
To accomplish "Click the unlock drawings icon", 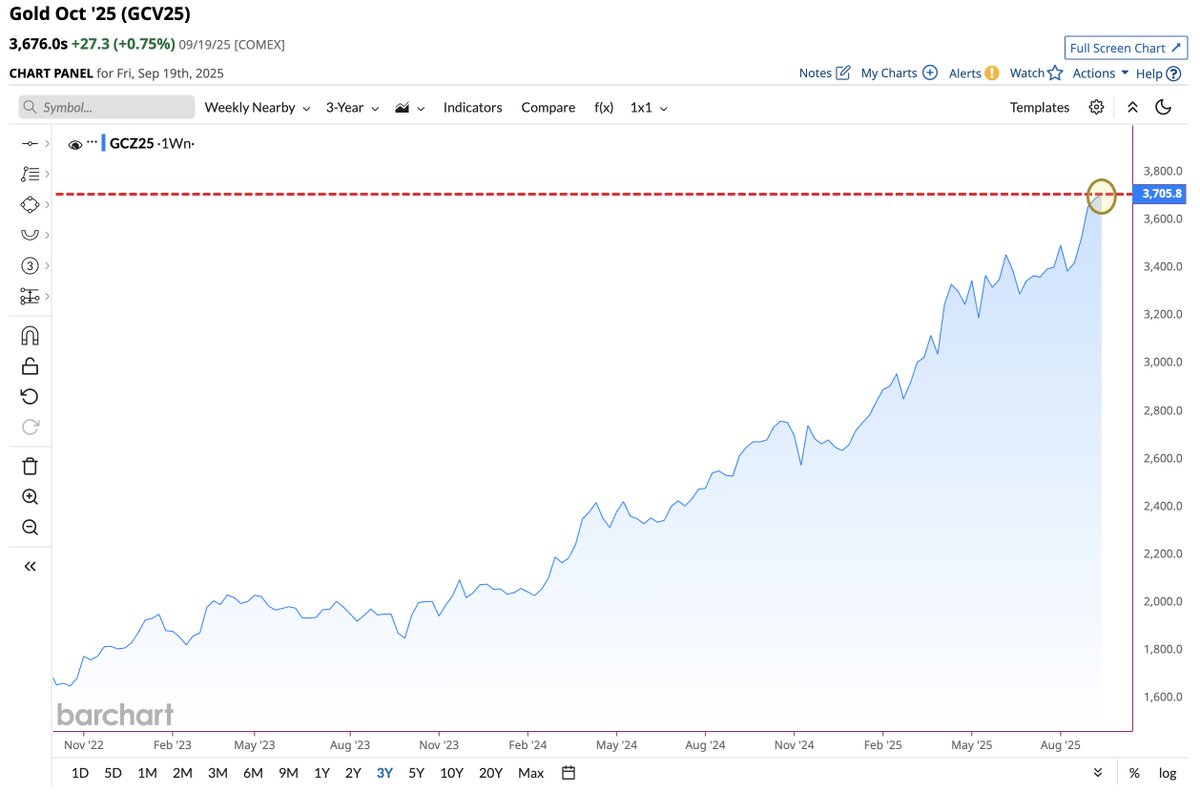I will point(30,366).
